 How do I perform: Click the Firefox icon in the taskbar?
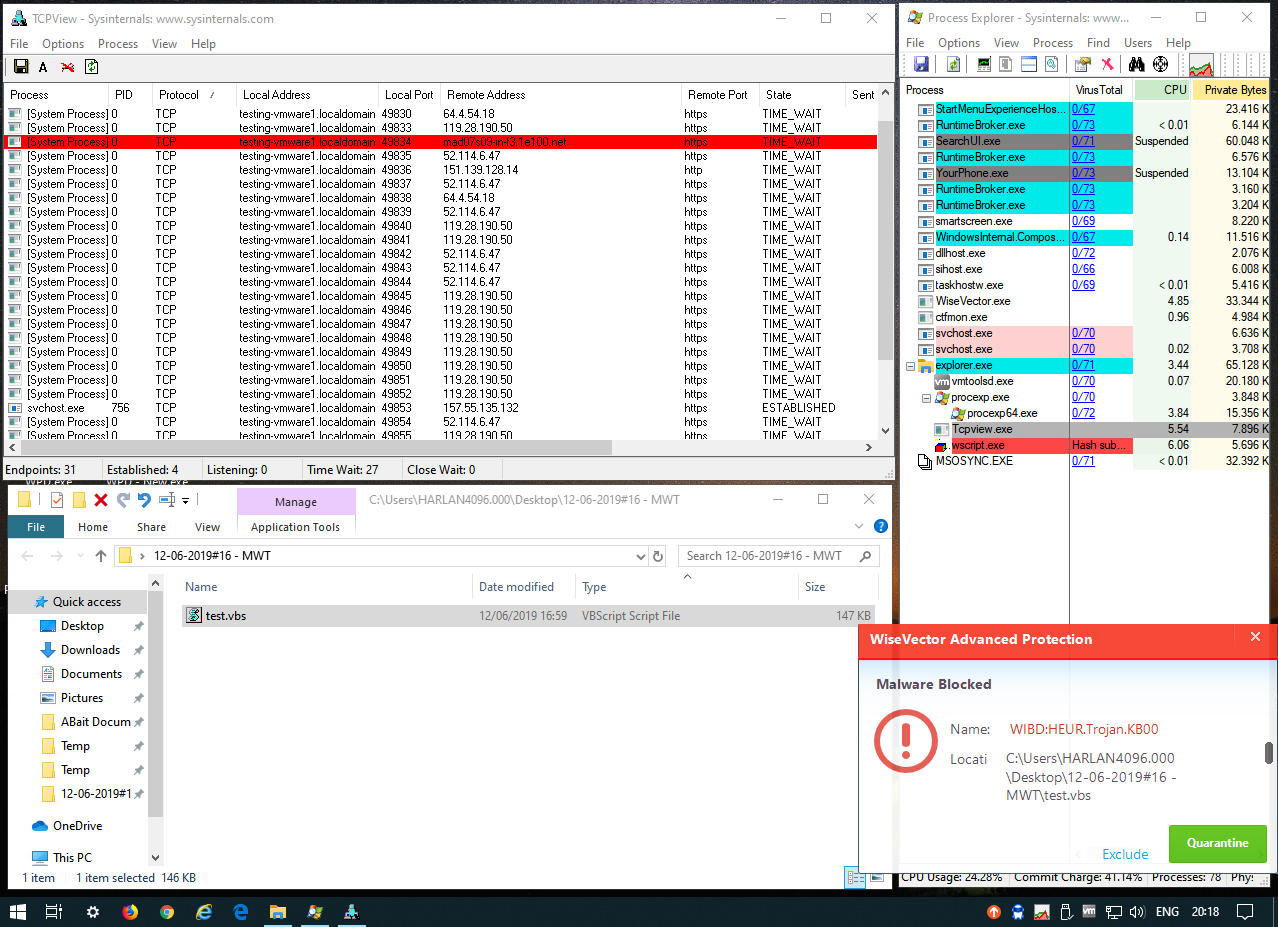click(x=129, y=912)
